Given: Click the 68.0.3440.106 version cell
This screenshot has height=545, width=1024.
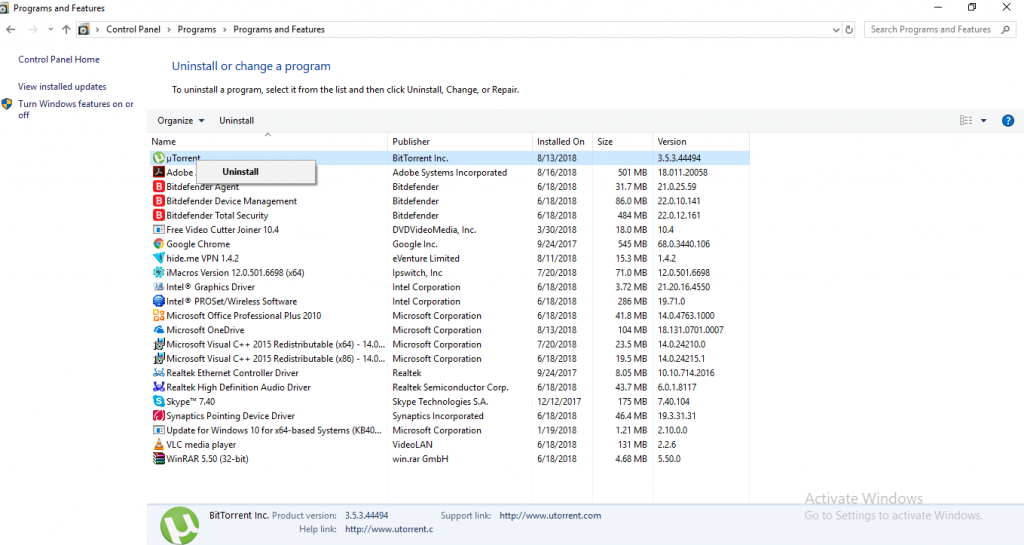Looking at the screenshot, I should coord(684,244).
